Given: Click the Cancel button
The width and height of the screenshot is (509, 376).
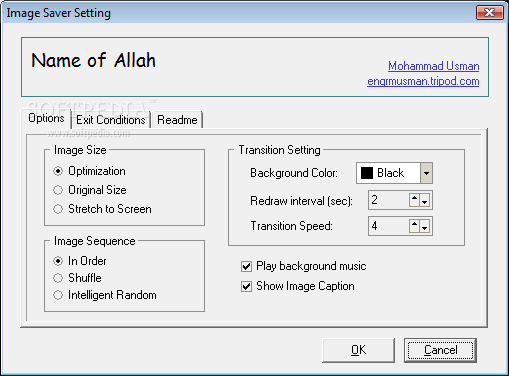Looking at the screenshot, I should tap(440, 350).
